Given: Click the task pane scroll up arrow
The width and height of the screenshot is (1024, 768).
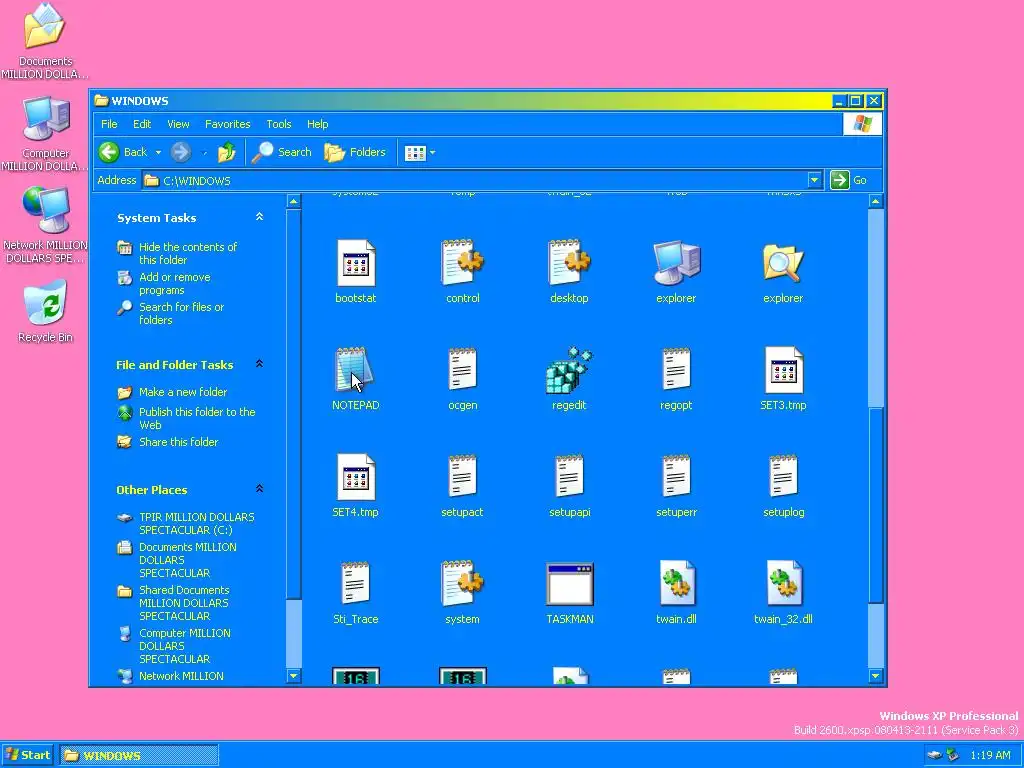Looking at the screenshot, I should (293, 201).
